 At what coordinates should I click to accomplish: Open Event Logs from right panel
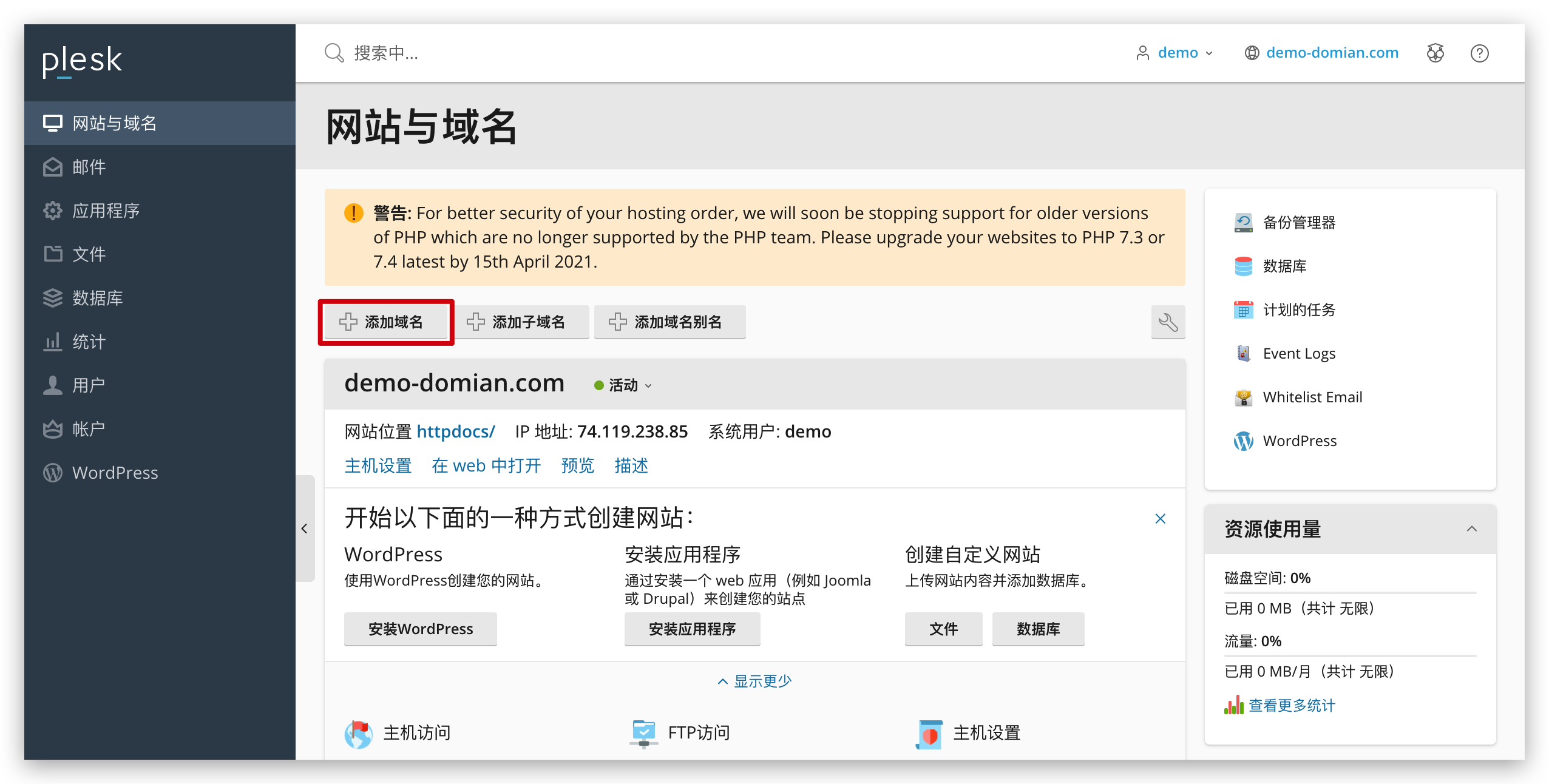(1298, 354)
